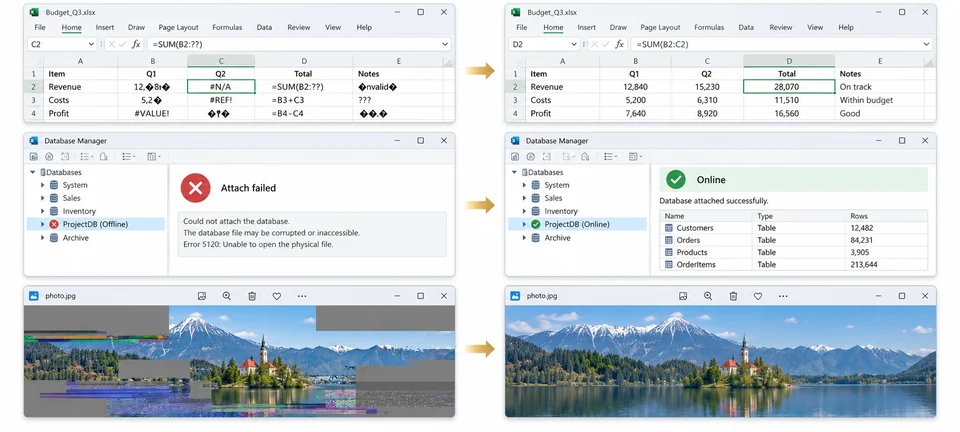Open the File menu in the C2 spreadsheet window
The width and height of the screenshot is (960, 432).
pos(40,28)
